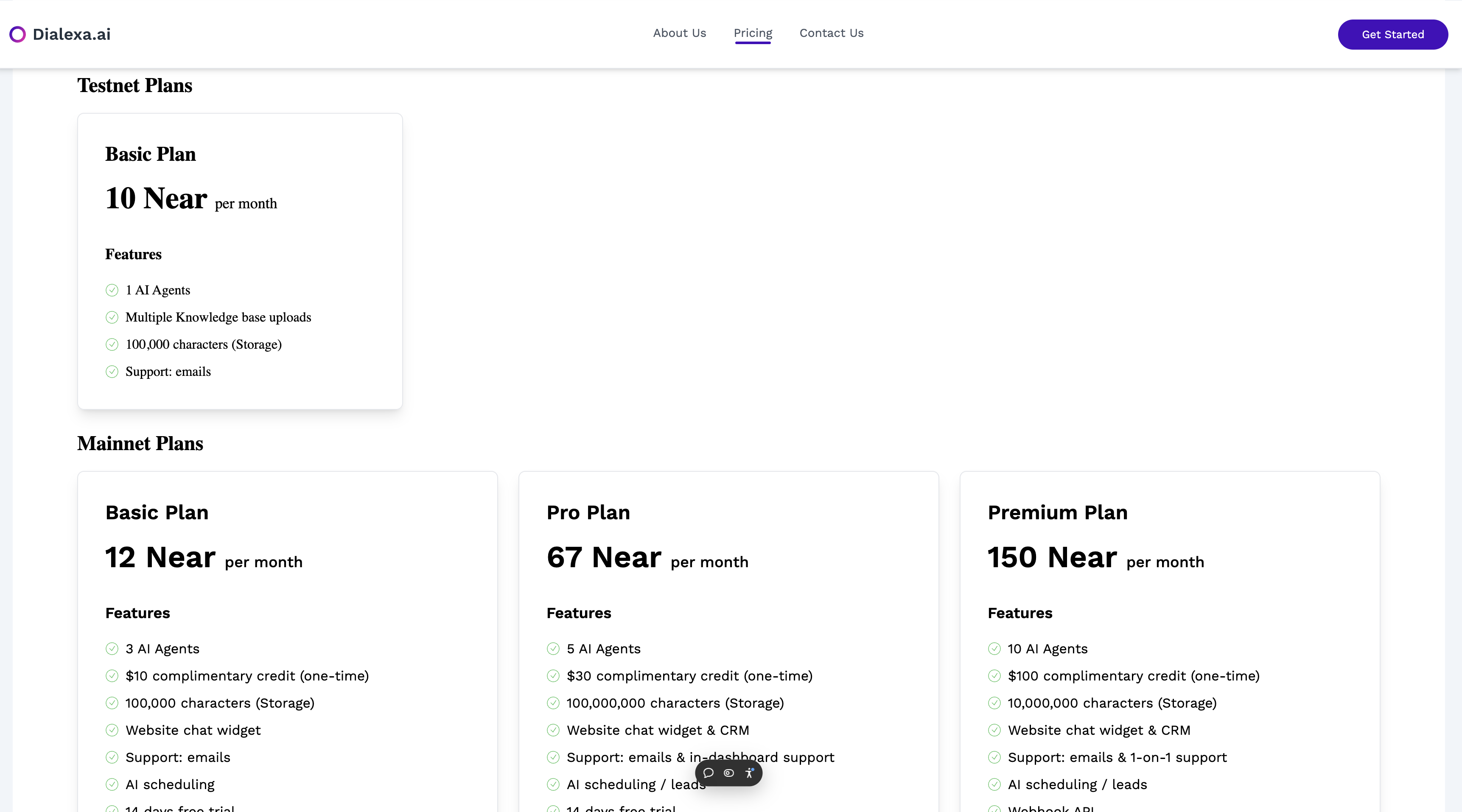1462x812 pixels.
Task: Select the Mainnet Pro Plan card heading
Action: click(x=588, y=512)
